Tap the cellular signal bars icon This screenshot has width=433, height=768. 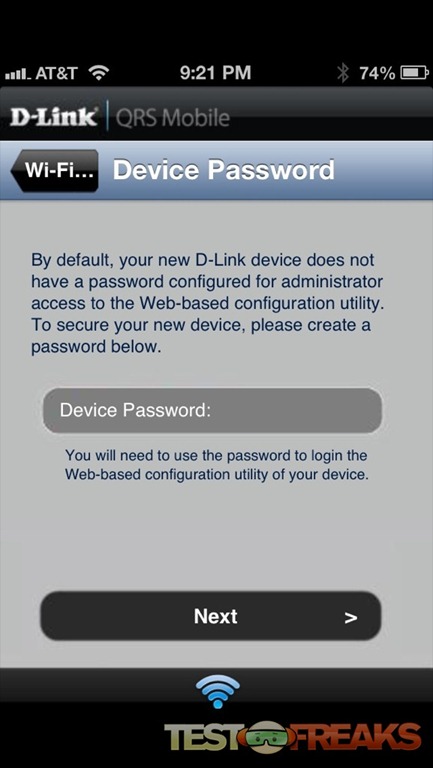[19, 74]
